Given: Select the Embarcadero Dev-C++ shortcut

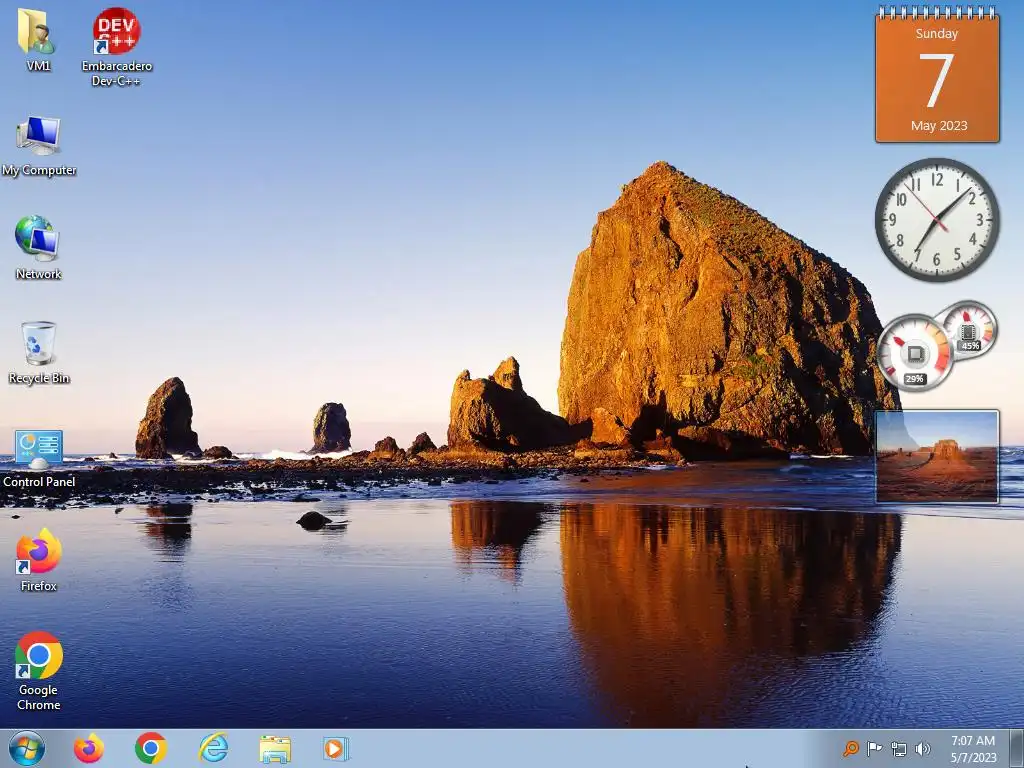Looking at the screenshot, I should point(116,46).
